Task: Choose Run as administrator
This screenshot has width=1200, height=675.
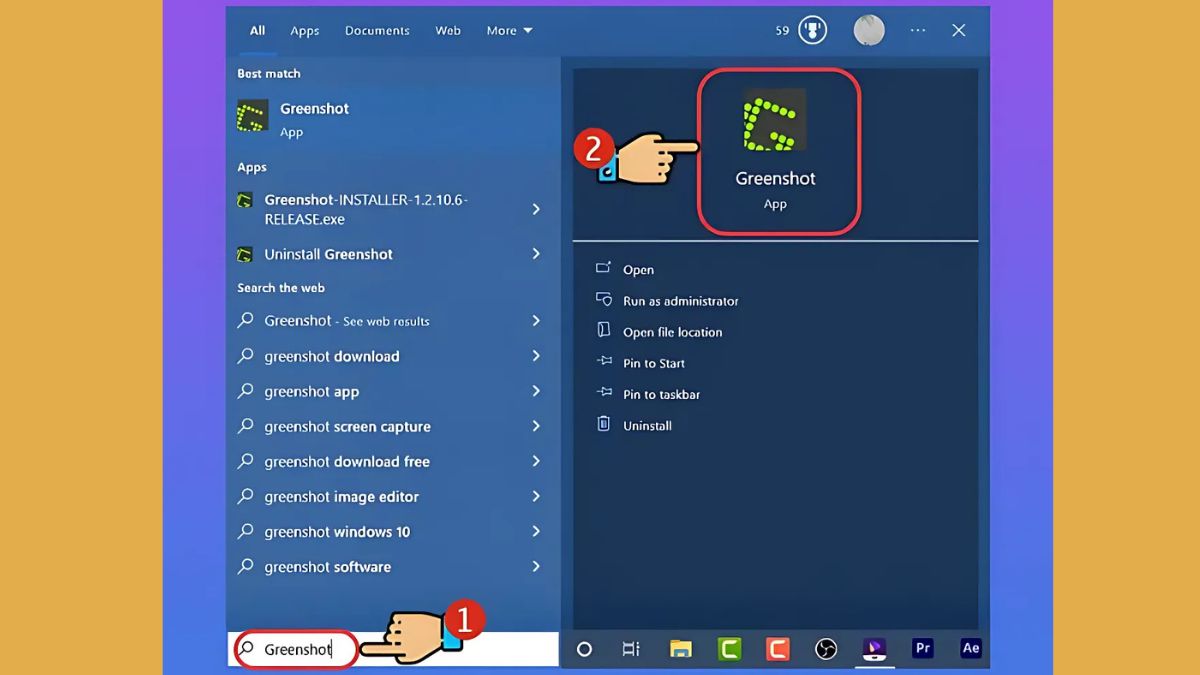Action: pos(681,301)
